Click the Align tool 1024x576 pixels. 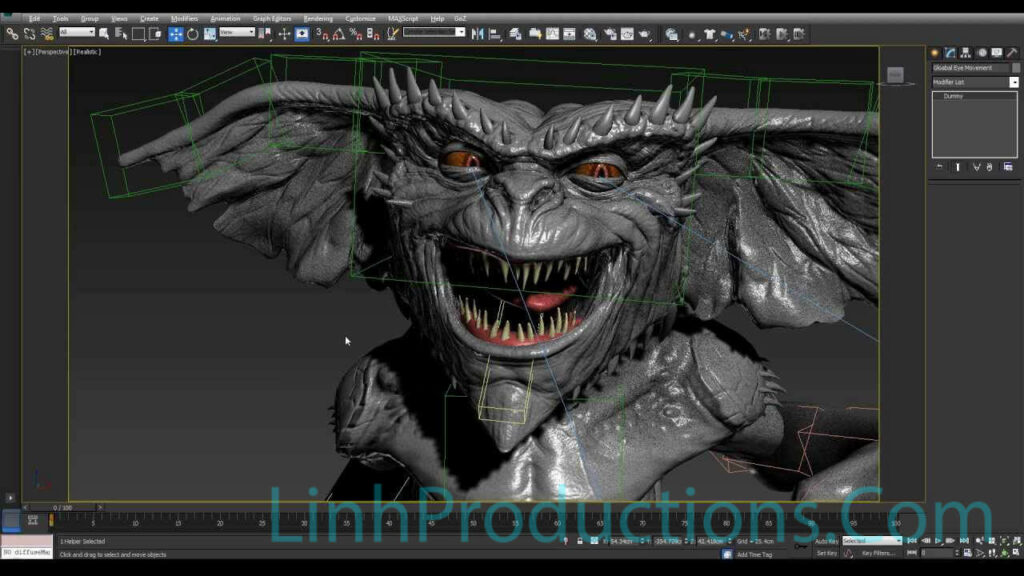point(495,34)
